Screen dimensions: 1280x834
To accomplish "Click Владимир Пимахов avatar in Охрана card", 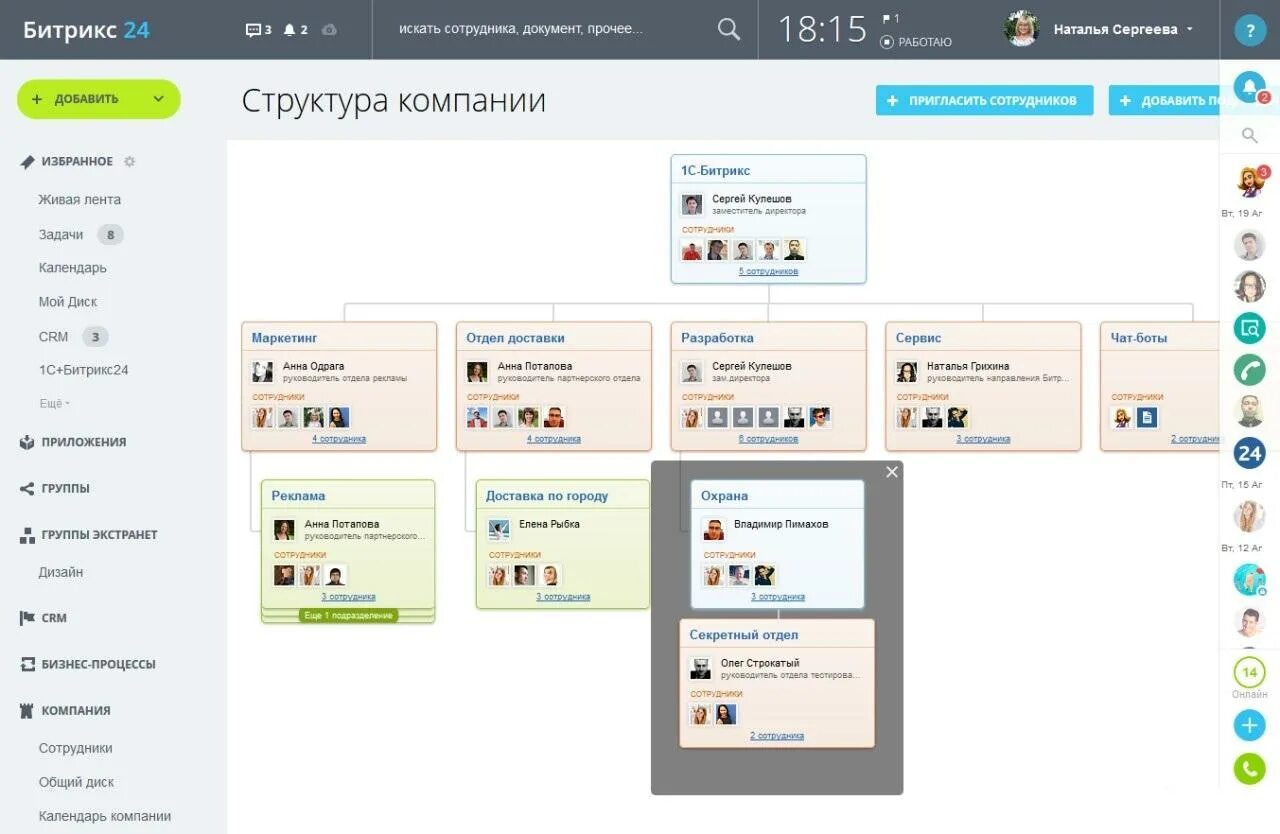I will pos(713,529).
